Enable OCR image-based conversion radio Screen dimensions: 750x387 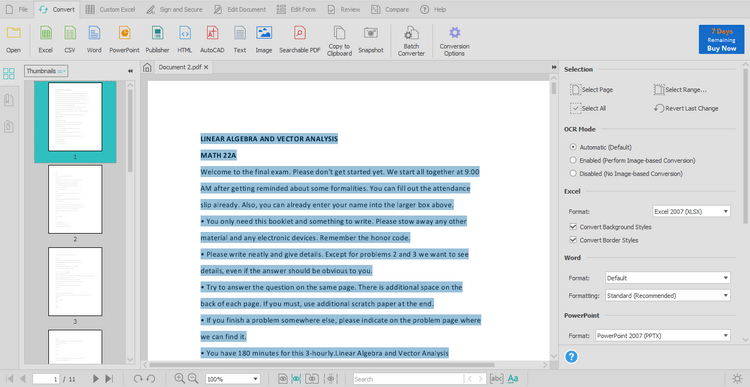point(573,160)
